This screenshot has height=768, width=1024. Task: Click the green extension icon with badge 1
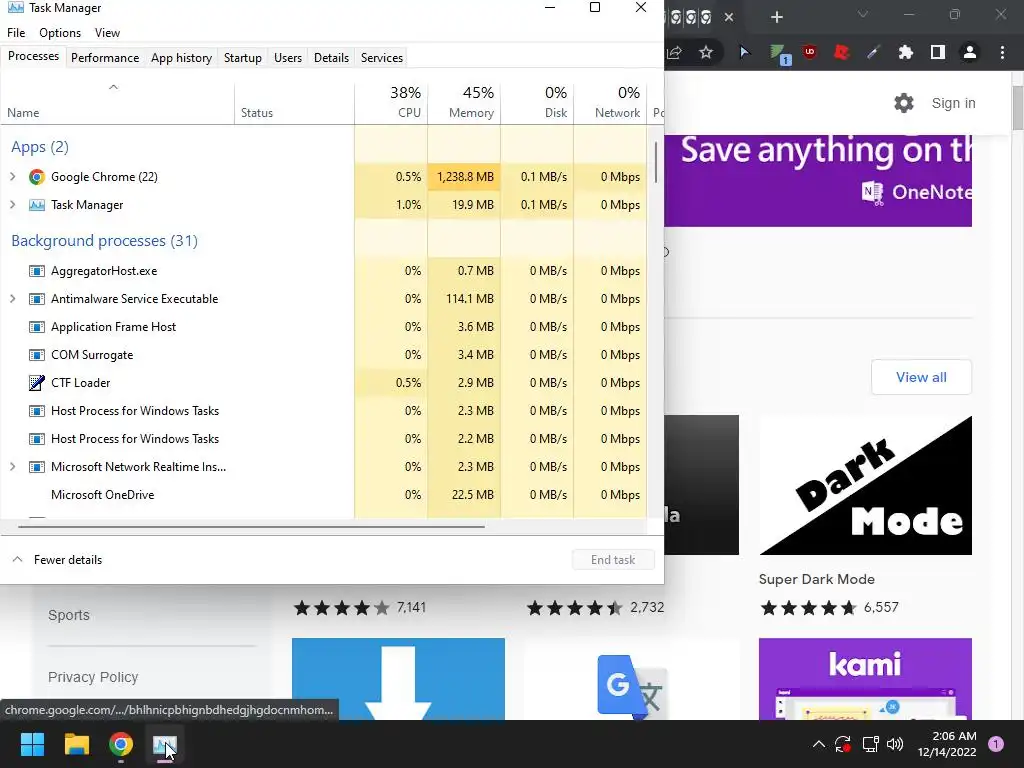coord(779,54)
